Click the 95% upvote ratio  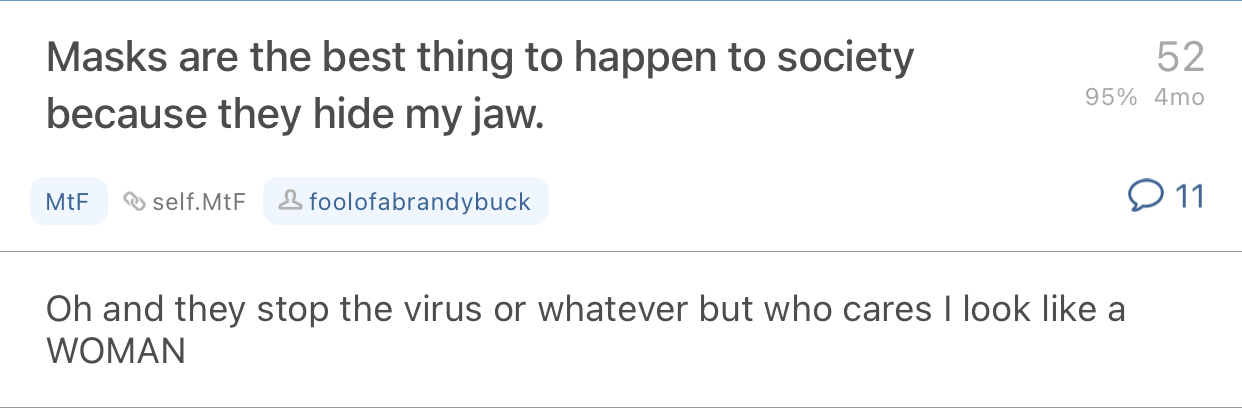pos(1111,98)
